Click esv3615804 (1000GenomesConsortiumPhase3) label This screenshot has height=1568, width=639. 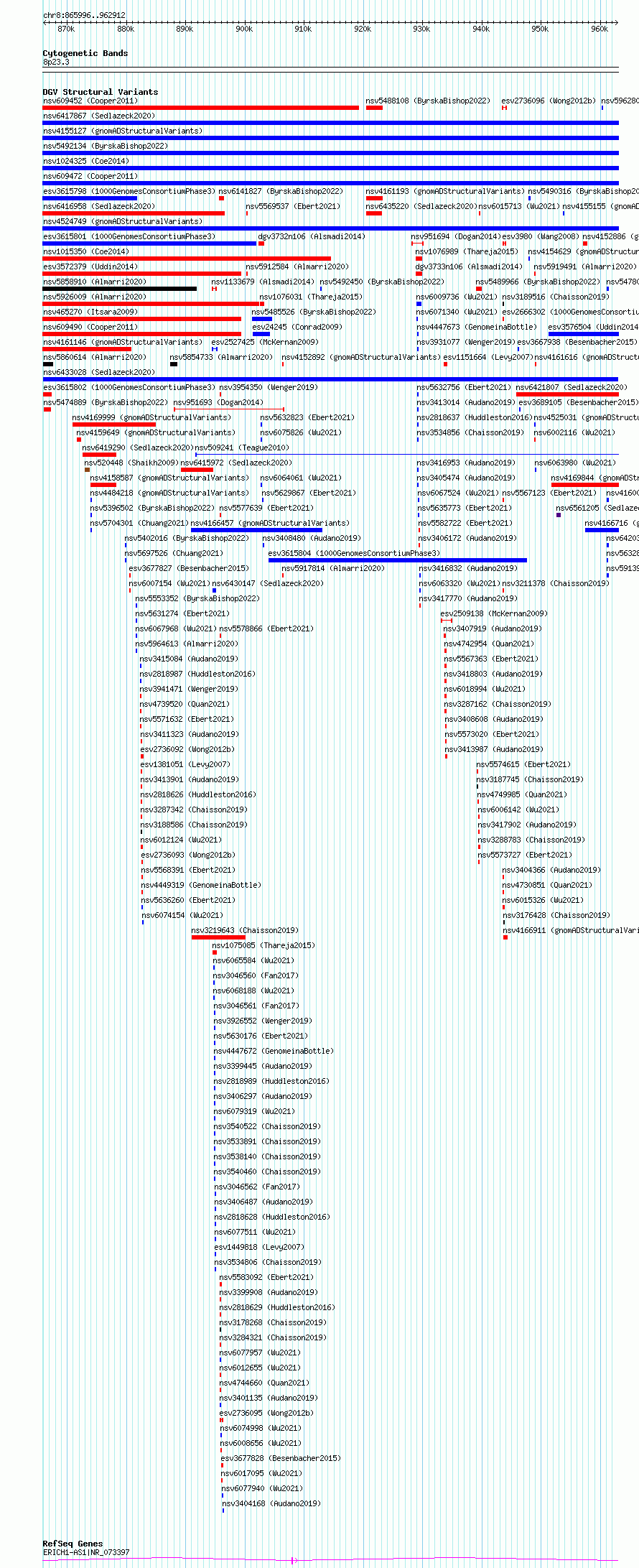click(x=354, y=553)
